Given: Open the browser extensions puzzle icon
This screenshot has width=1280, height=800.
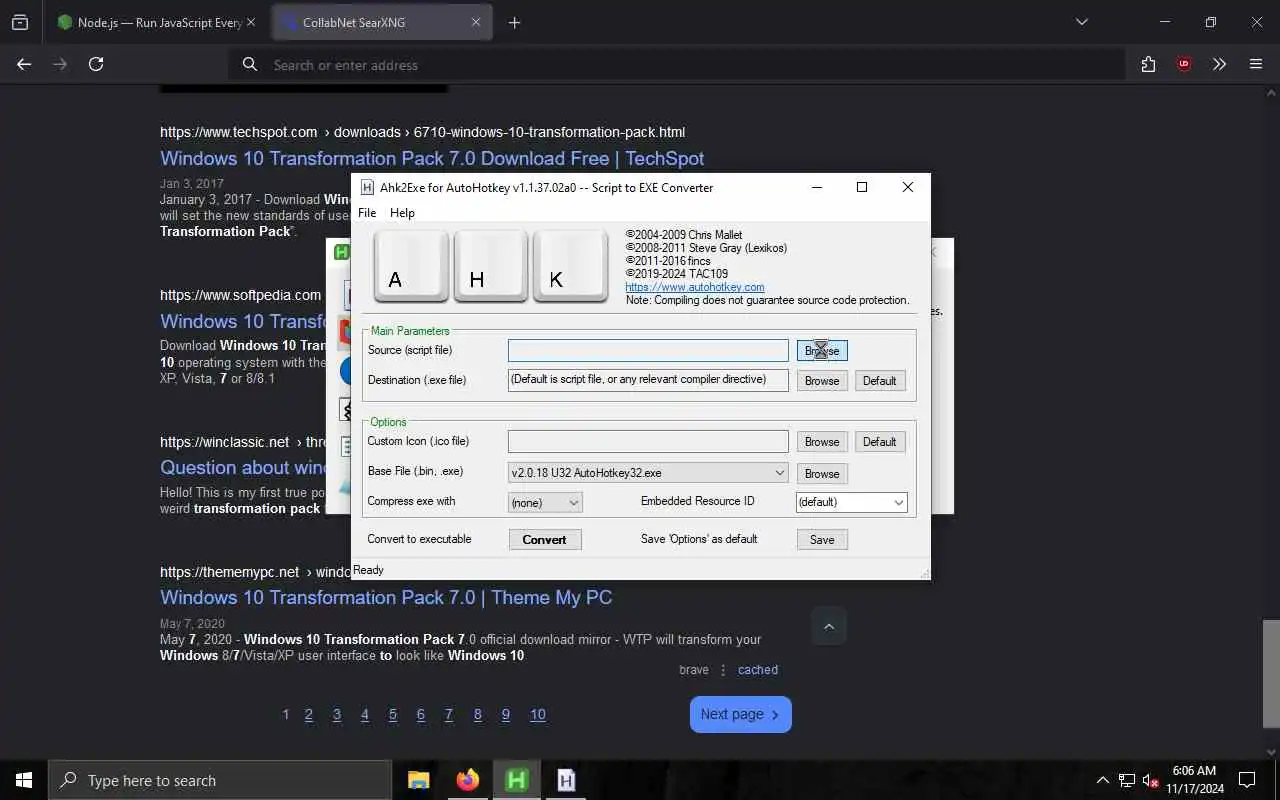Looking at the screenshot, I should 1148,64.
